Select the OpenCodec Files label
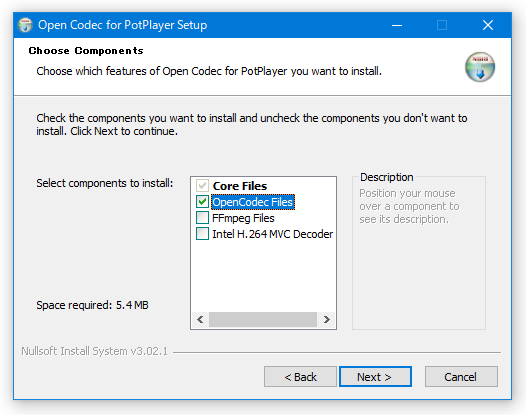Image resolution: width=526 pixels, height=415 pixels. coord(253,202)
